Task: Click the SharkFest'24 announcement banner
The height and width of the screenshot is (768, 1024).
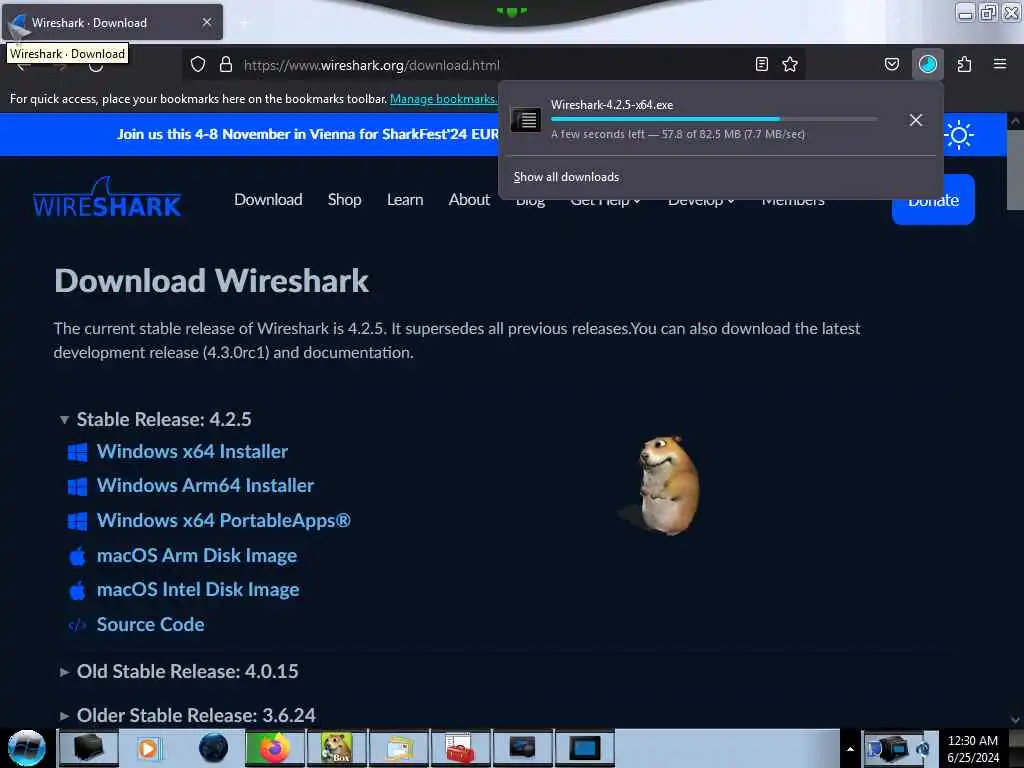Action: (x=308, y=134)
